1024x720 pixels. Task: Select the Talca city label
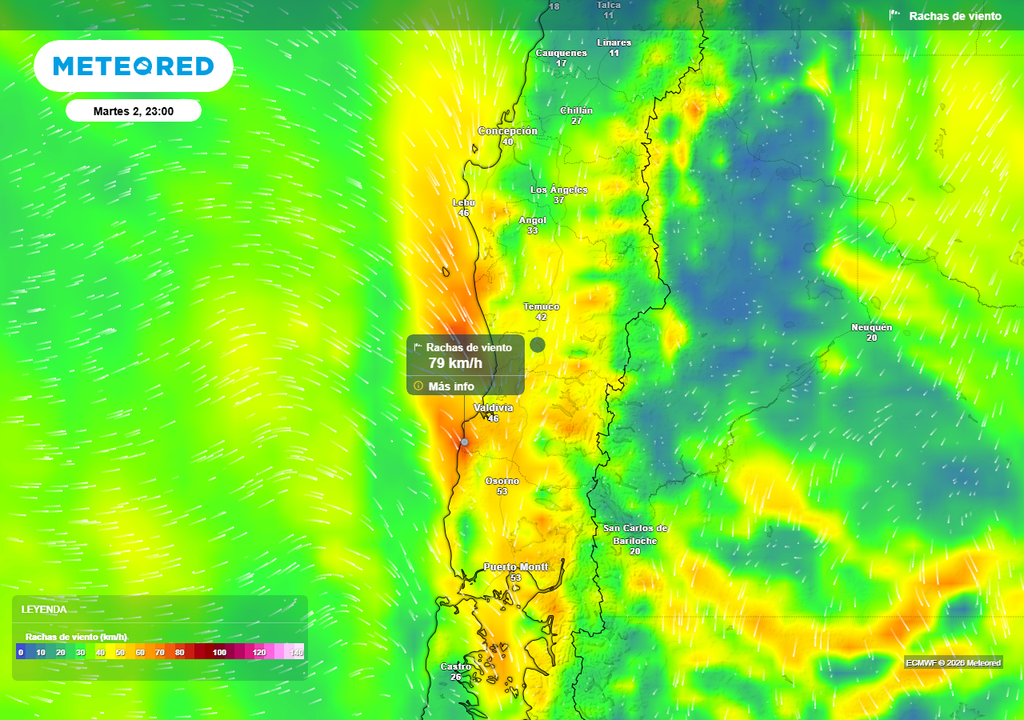coord(608,5)
